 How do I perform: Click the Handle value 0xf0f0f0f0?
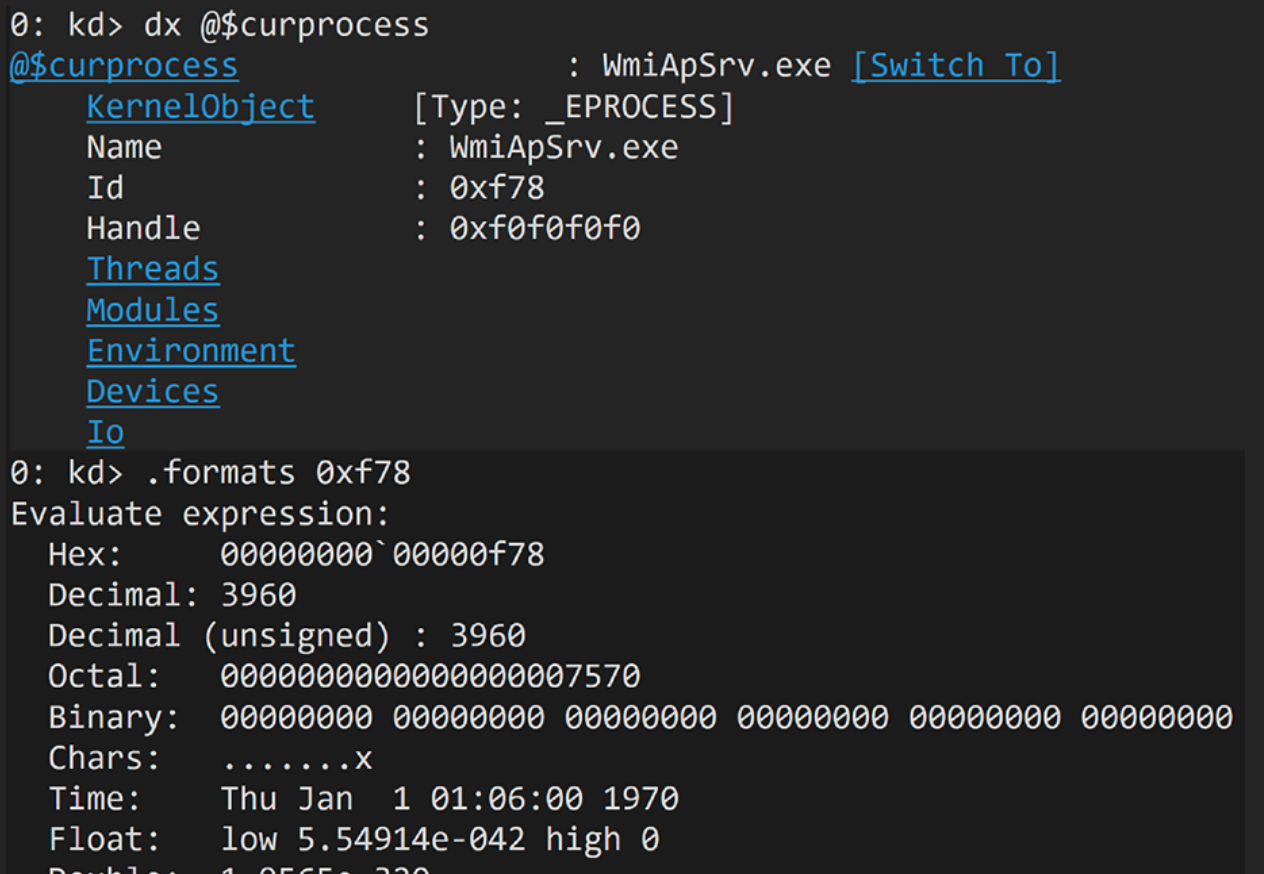pos(544,229)
